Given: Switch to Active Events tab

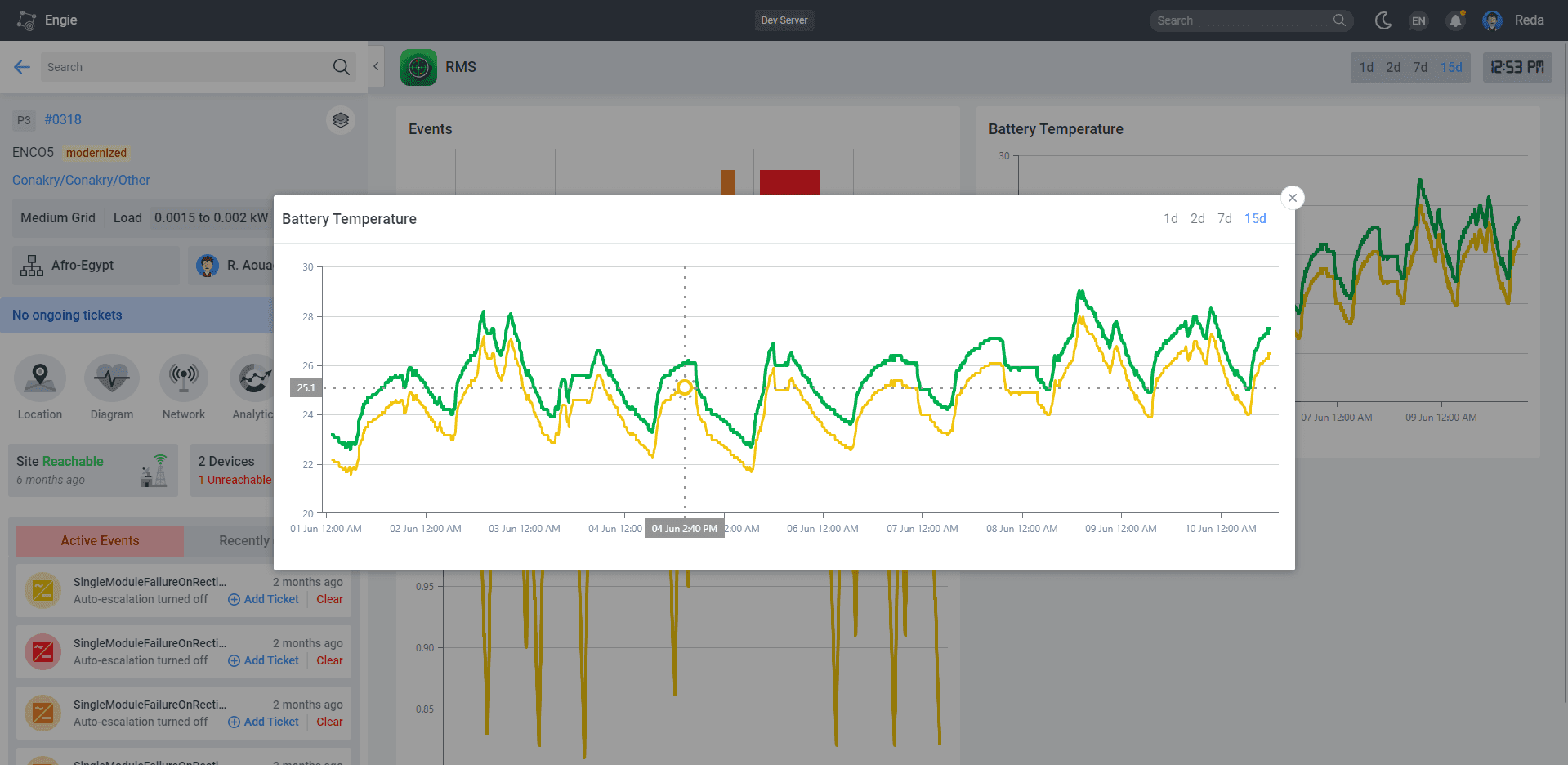Looking at the screenshot, I should [100, 540].
